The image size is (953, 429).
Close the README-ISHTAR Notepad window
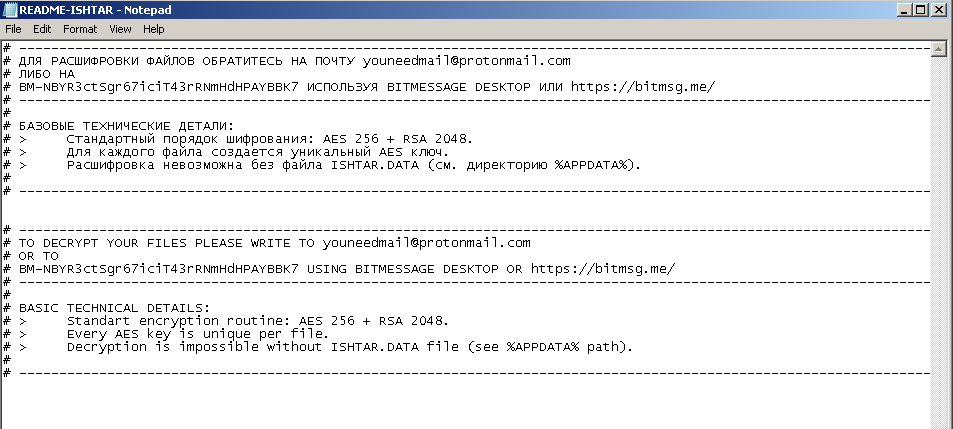tap(938, 10)
